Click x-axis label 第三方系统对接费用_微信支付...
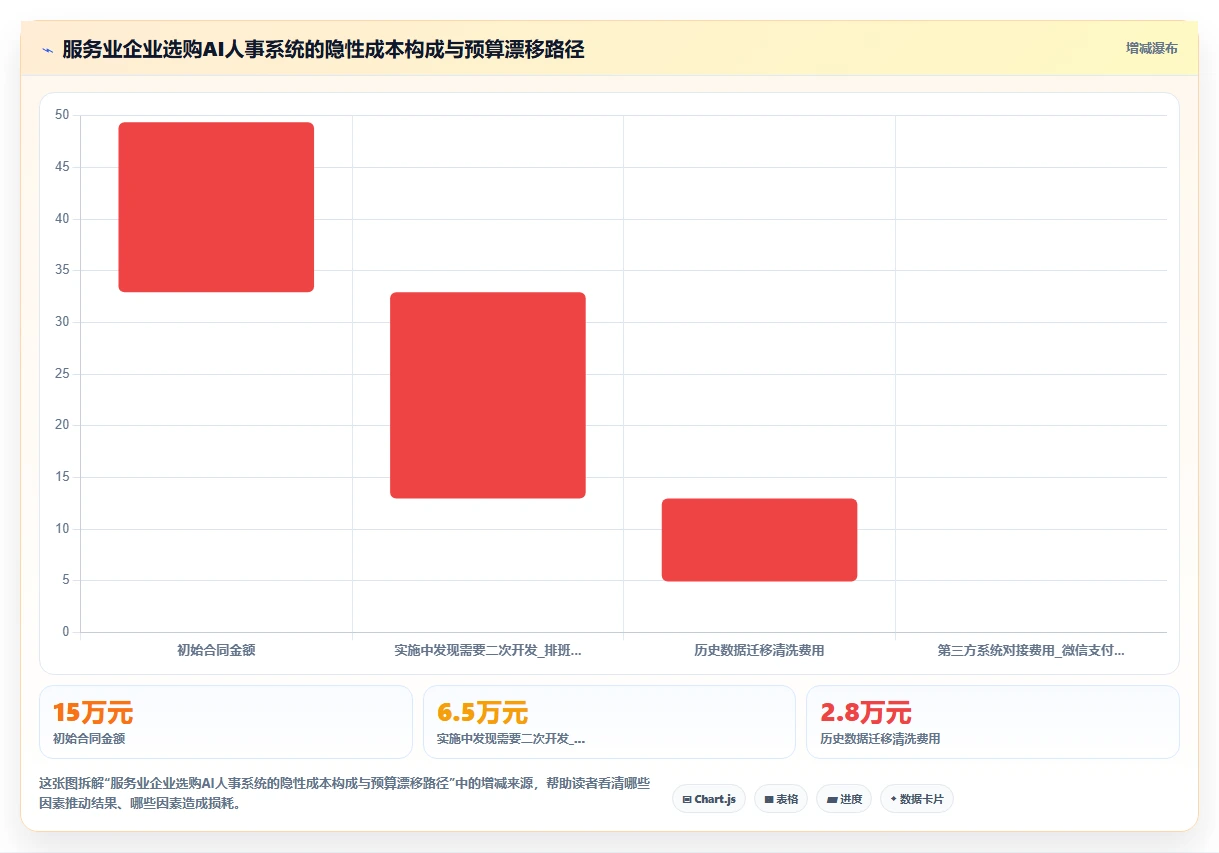This screenshot has width=1219, height=853. pos(1031,650)
